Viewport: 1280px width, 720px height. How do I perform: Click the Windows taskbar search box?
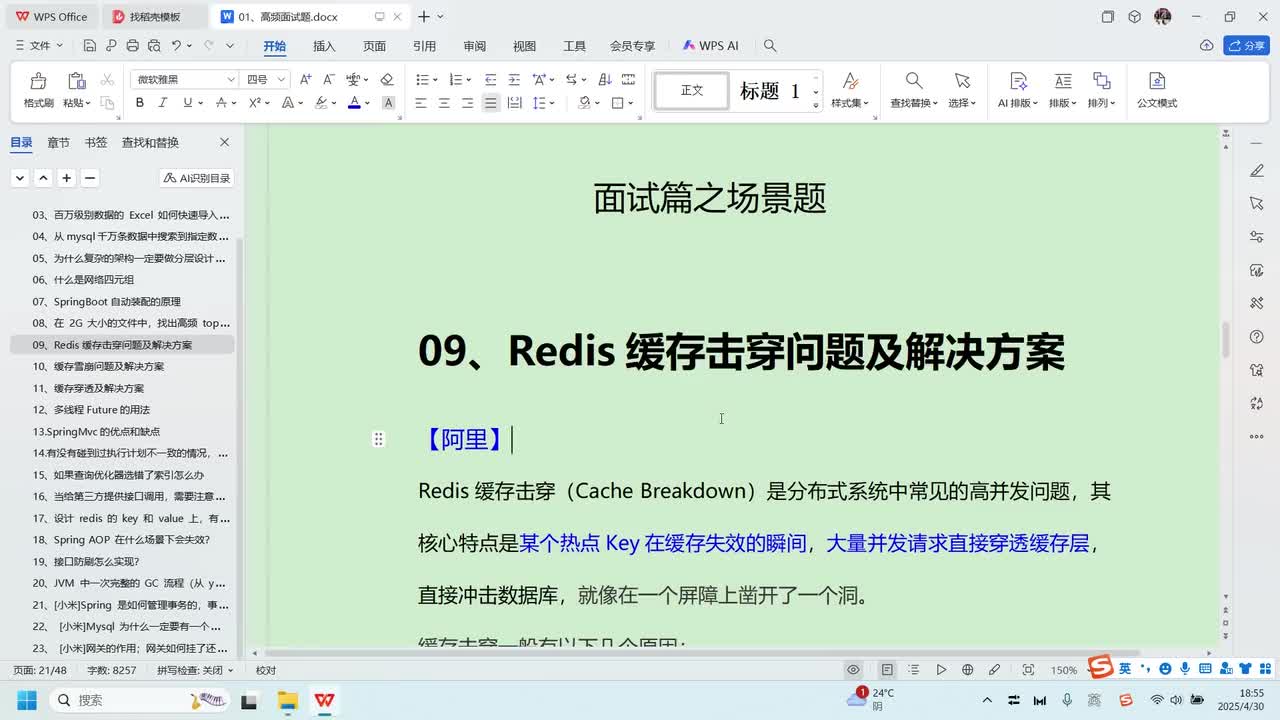click(x=140, y=700)
